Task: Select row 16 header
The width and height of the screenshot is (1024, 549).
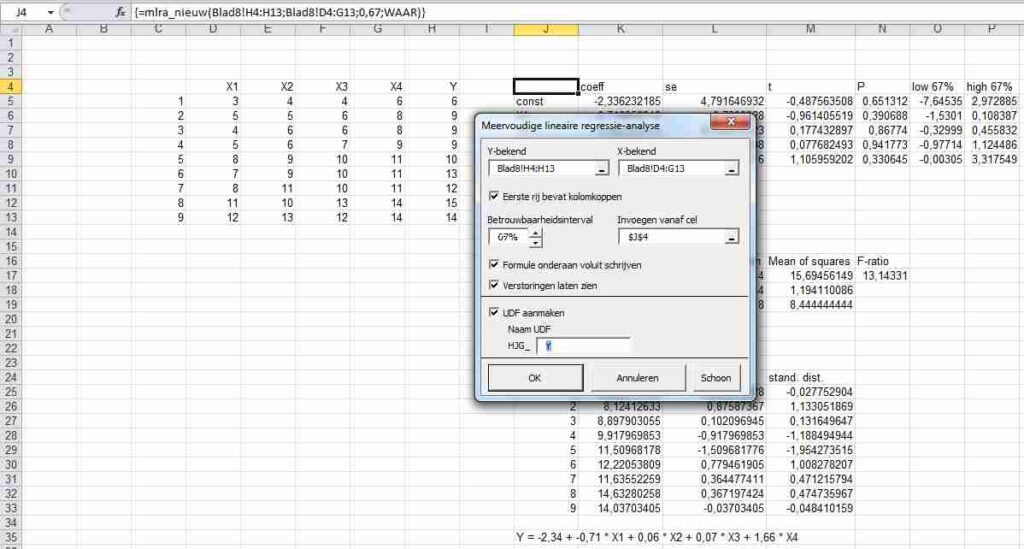Action: [x=11, y=260]
